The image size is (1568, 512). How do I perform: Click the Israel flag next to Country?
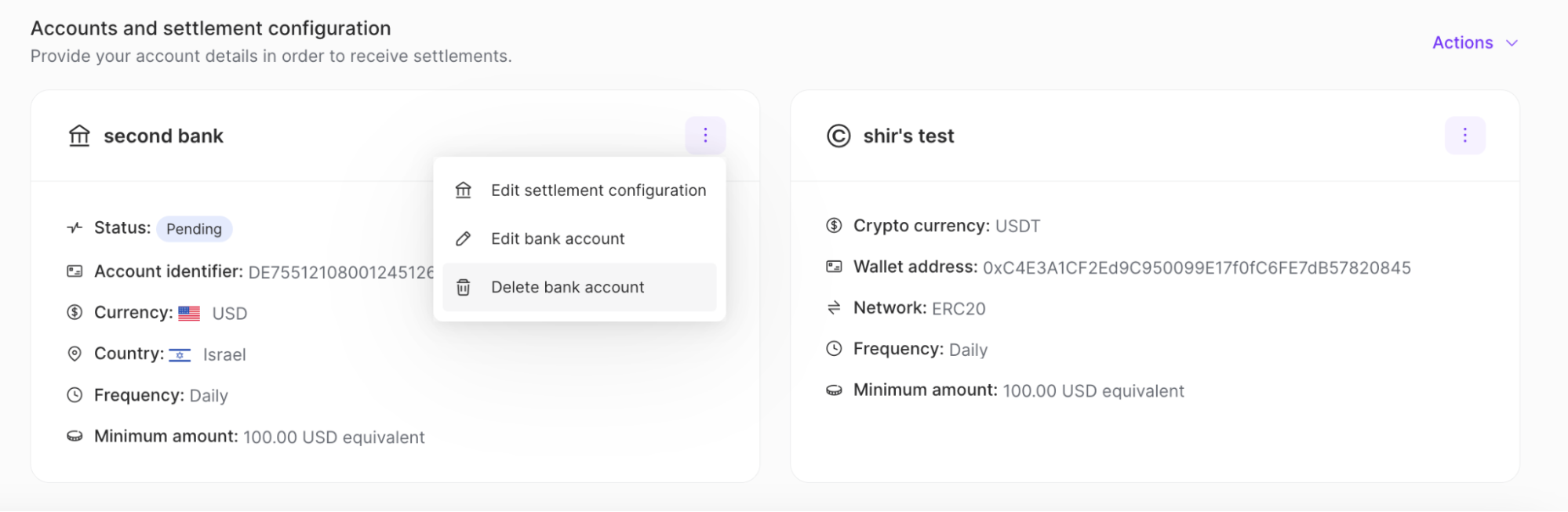click(x=180, y=354)
